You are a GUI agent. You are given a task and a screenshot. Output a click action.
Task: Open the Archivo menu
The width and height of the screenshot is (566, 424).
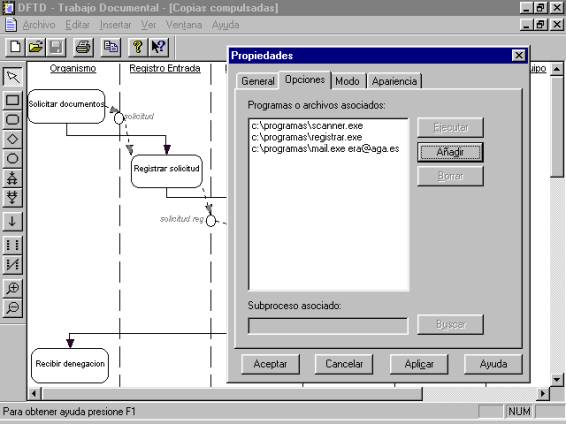39,25
